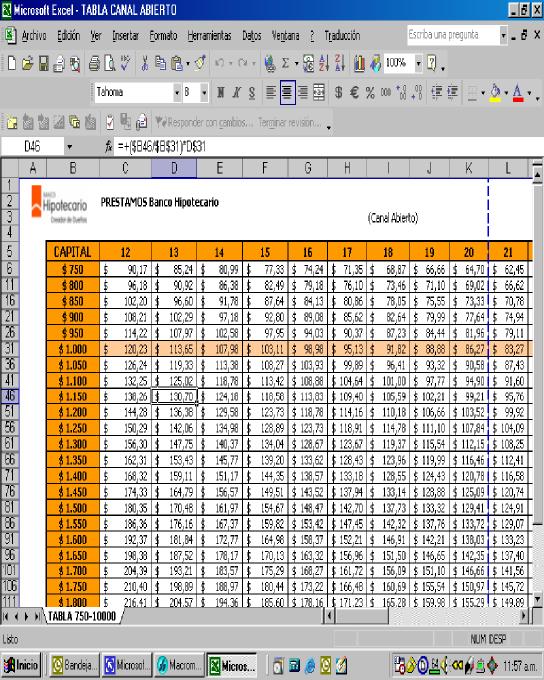Launch the Chart Wizard icon
The height and width of the screenshot is (680, 544).
point(359,63)
